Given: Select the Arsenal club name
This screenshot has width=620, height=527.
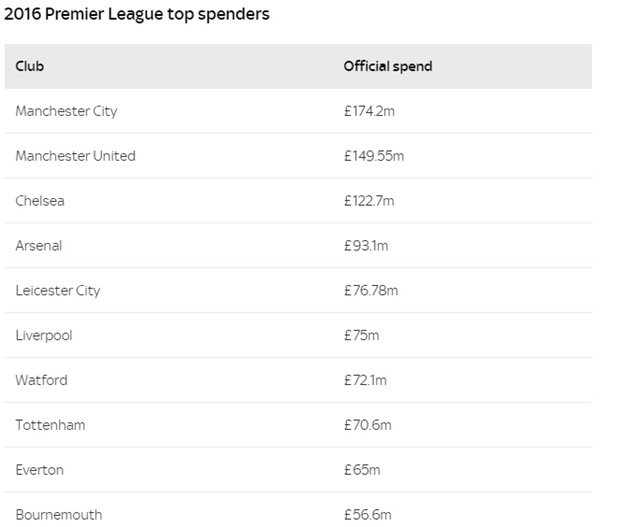Looking at the screenshot, I should click(x=39, y=246).
